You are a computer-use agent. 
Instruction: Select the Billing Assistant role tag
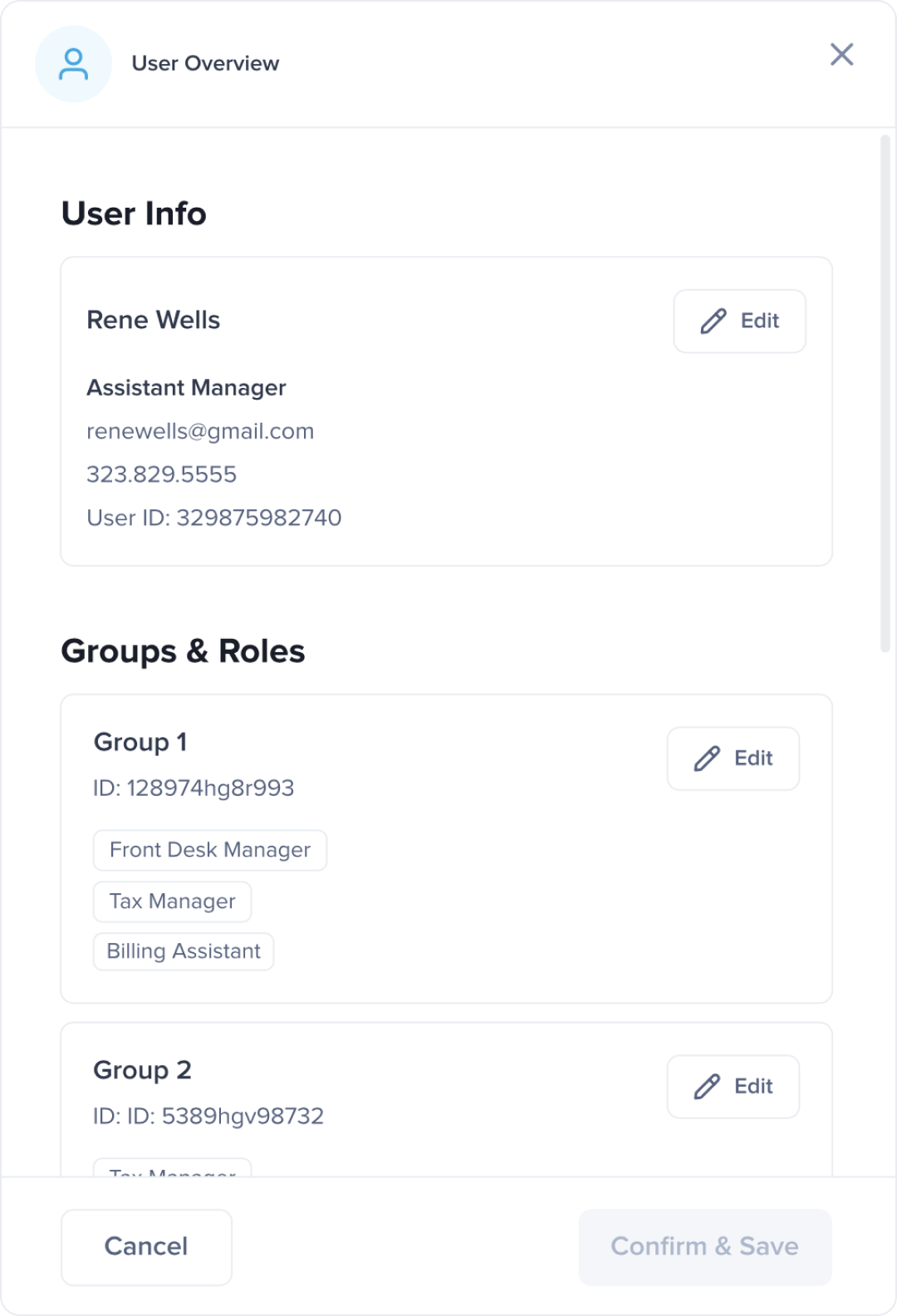184,951
